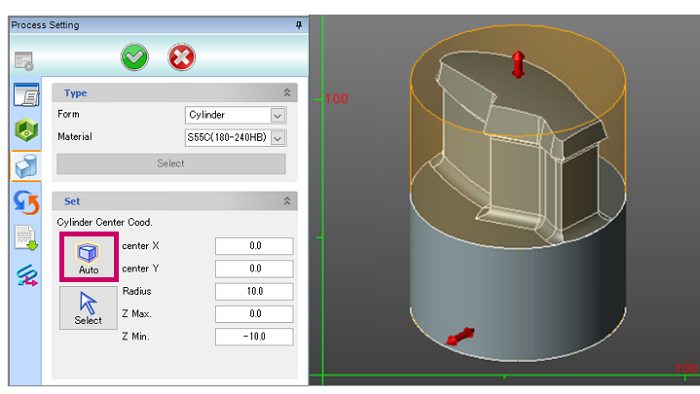Image resolution: width=700 pixels, height=394 pixels.
Task: Click the Select arrow cursor button
Action: tap(88, 308)
